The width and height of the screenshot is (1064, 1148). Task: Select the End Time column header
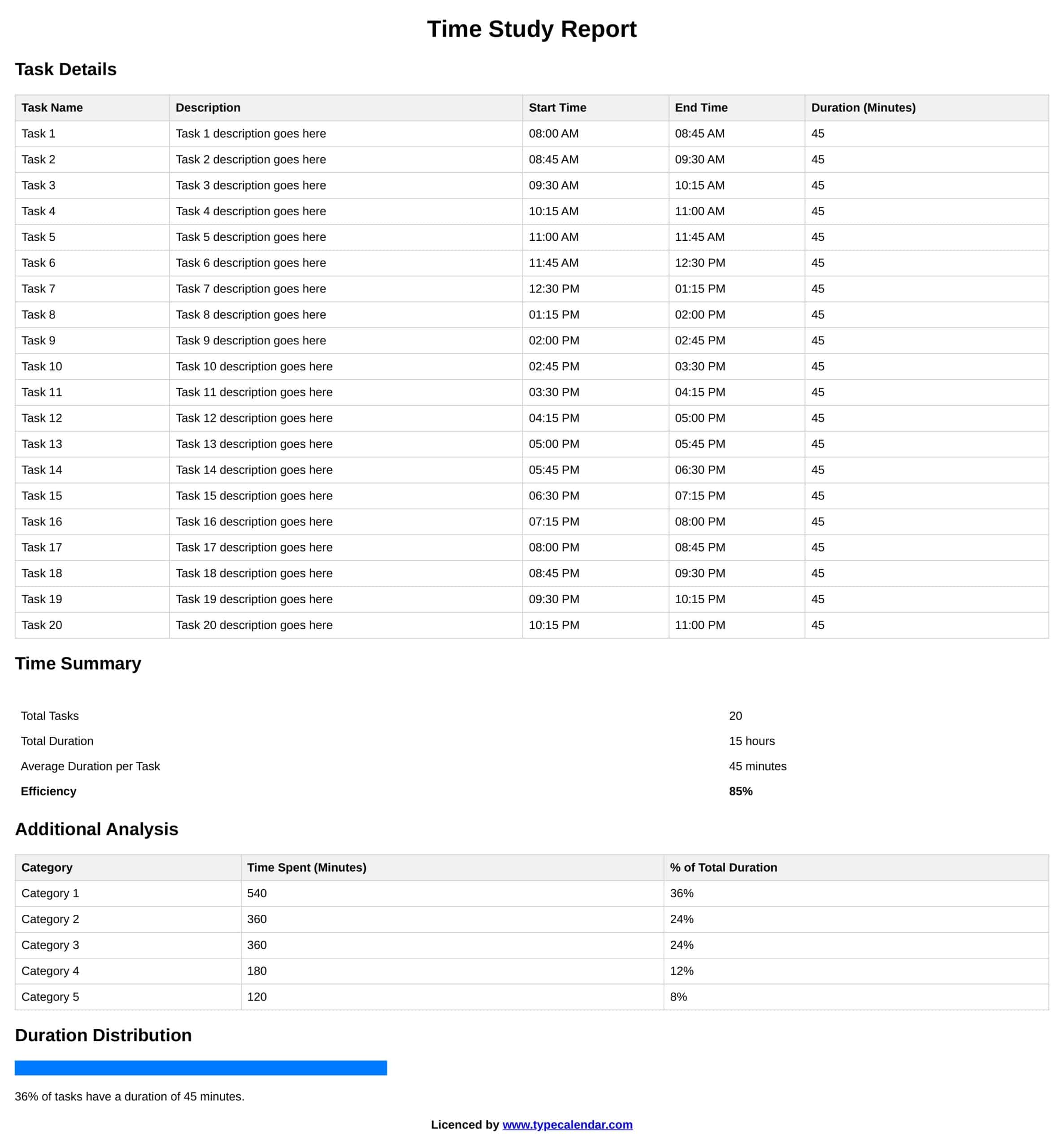click(x=701, y=108)
